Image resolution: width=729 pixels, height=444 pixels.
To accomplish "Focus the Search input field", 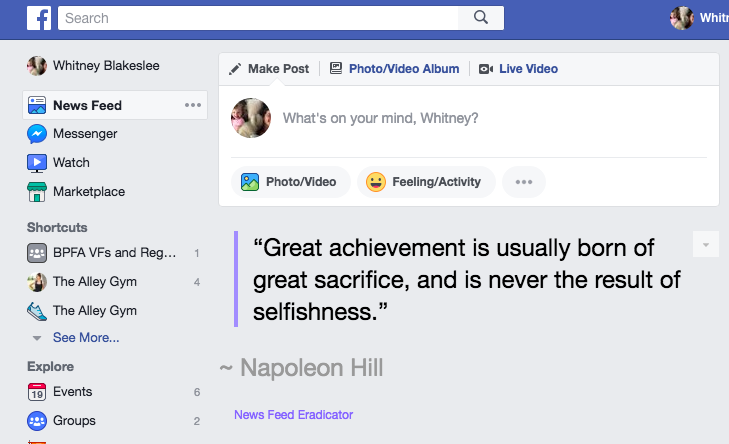I will tap(258, 18).
